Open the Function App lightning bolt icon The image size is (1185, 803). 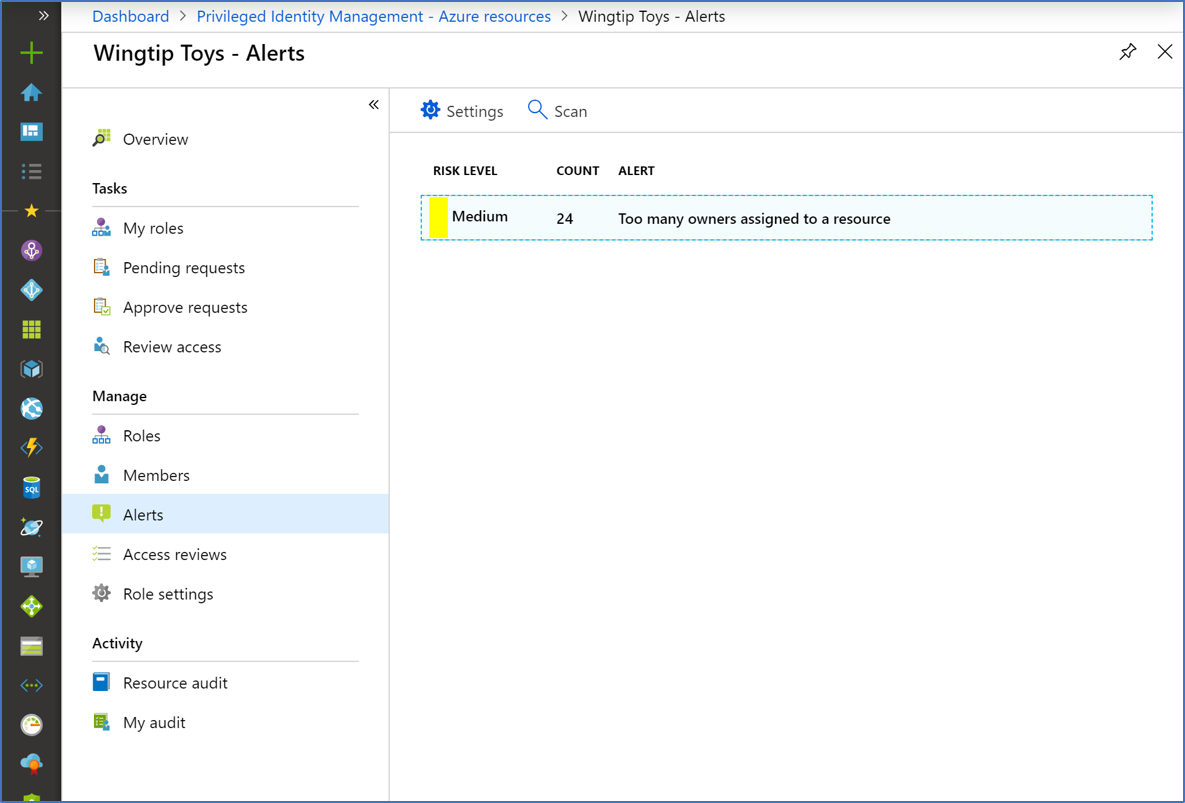31,448
